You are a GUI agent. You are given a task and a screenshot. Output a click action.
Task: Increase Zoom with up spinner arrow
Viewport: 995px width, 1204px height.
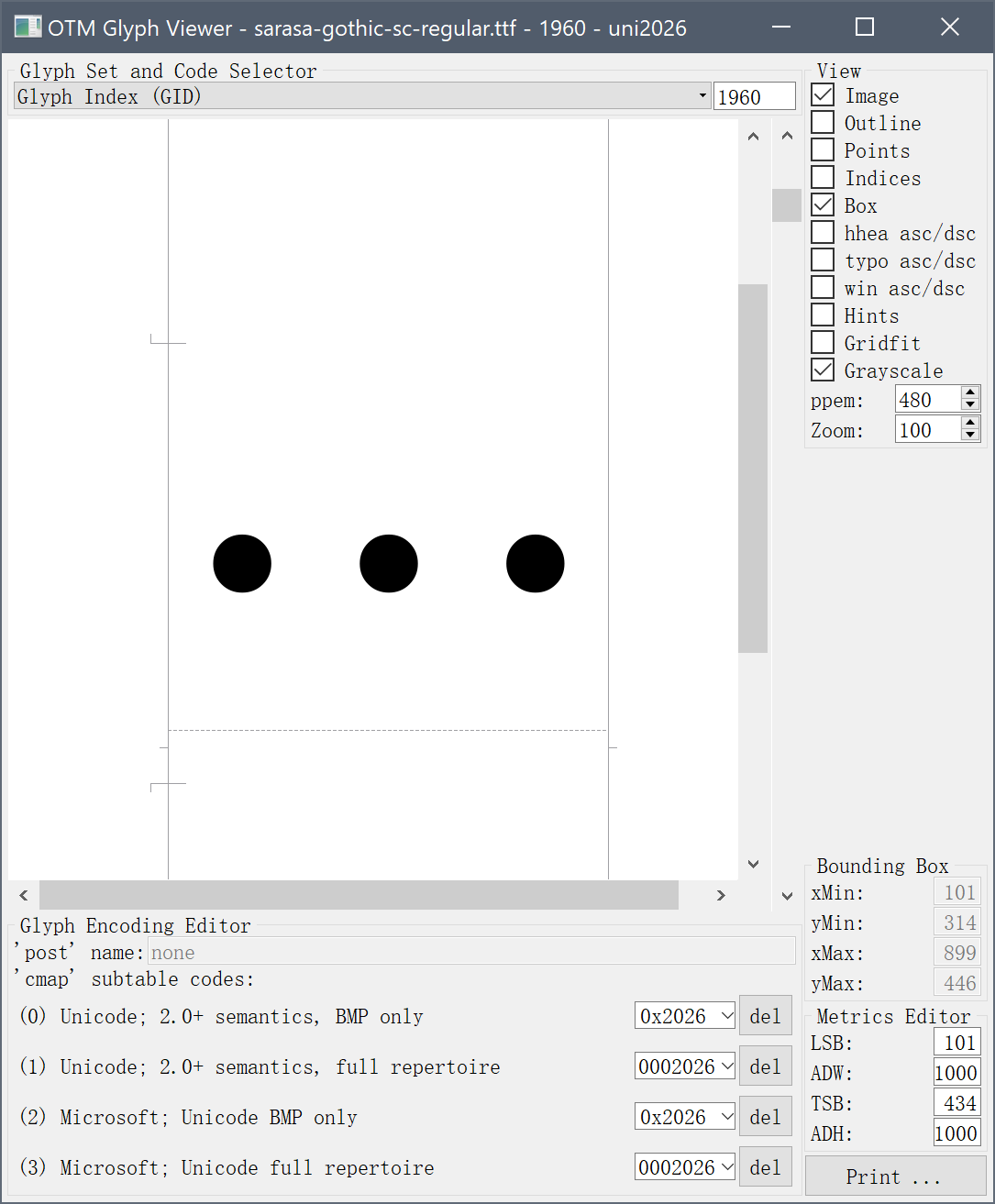(x=970, y=424)
